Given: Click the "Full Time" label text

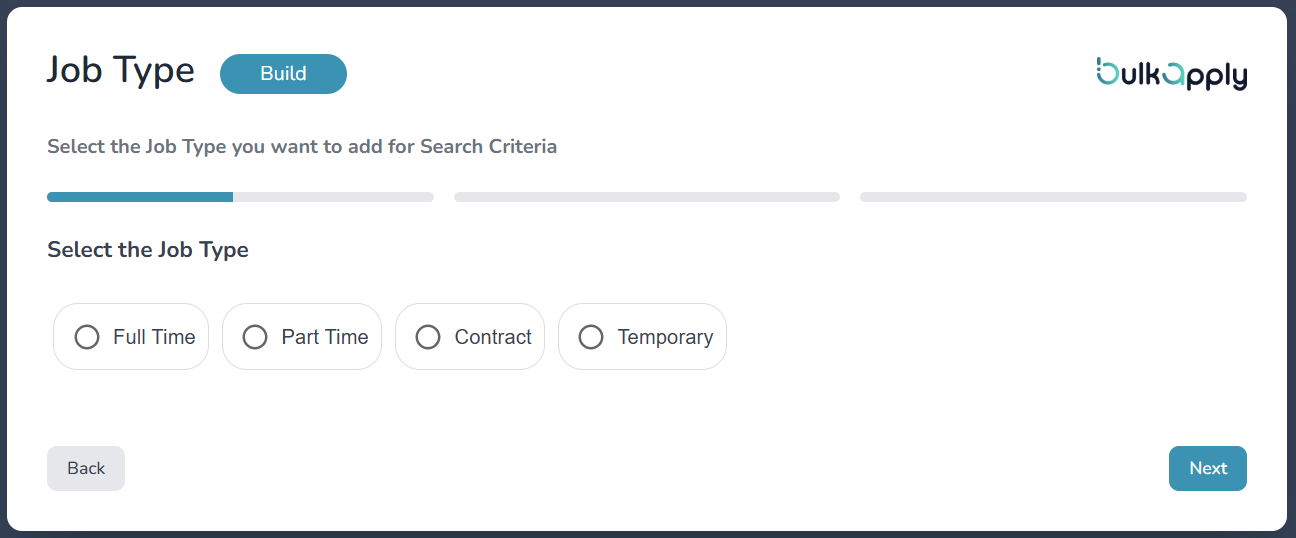Looking at the screenshot, I should [154, 337].
